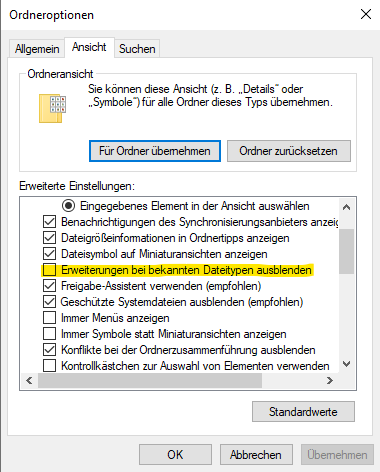Switch to the Allgemein tab
Image resolution: width=380 pixels, height=472 pixels.
[37, 49]
